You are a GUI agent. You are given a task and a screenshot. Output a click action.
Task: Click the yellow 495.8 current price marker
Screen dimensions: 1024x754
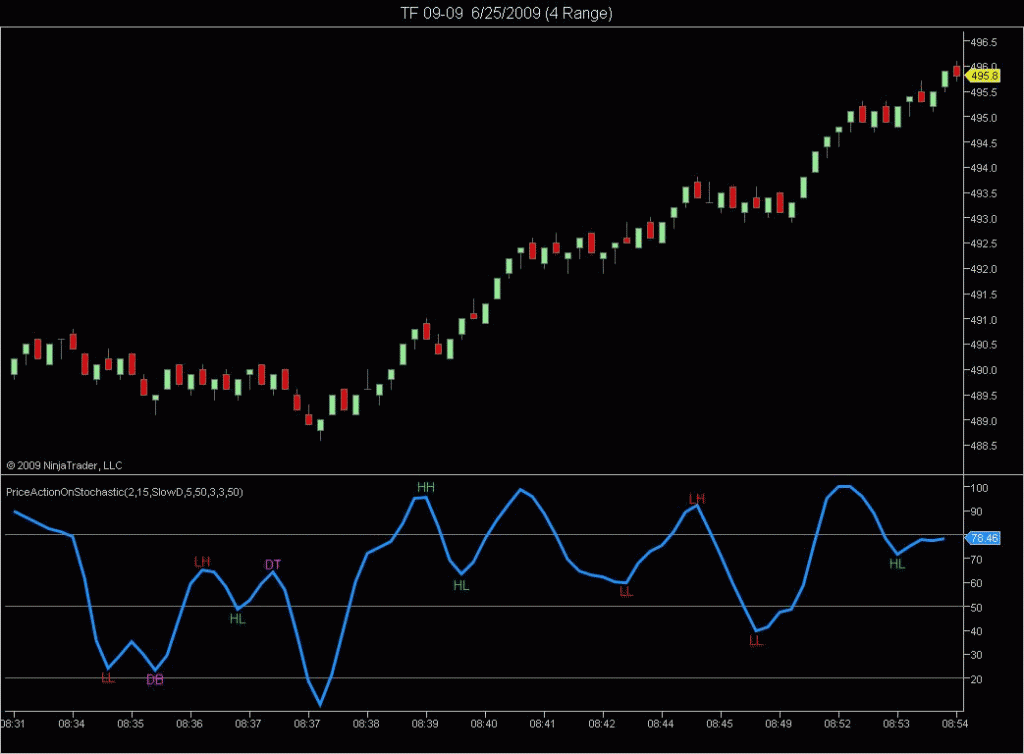985,75
